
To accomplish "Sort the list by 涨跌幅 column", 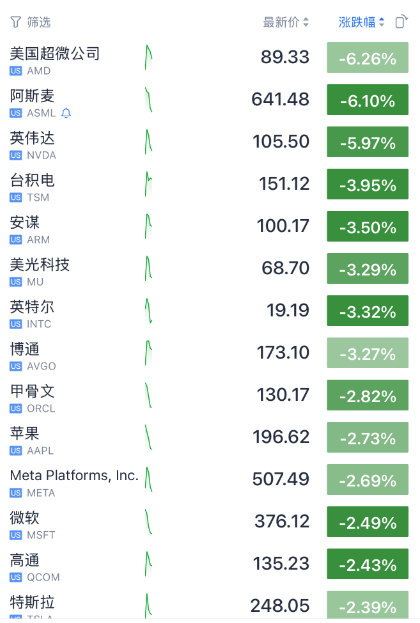I will 361,22.
